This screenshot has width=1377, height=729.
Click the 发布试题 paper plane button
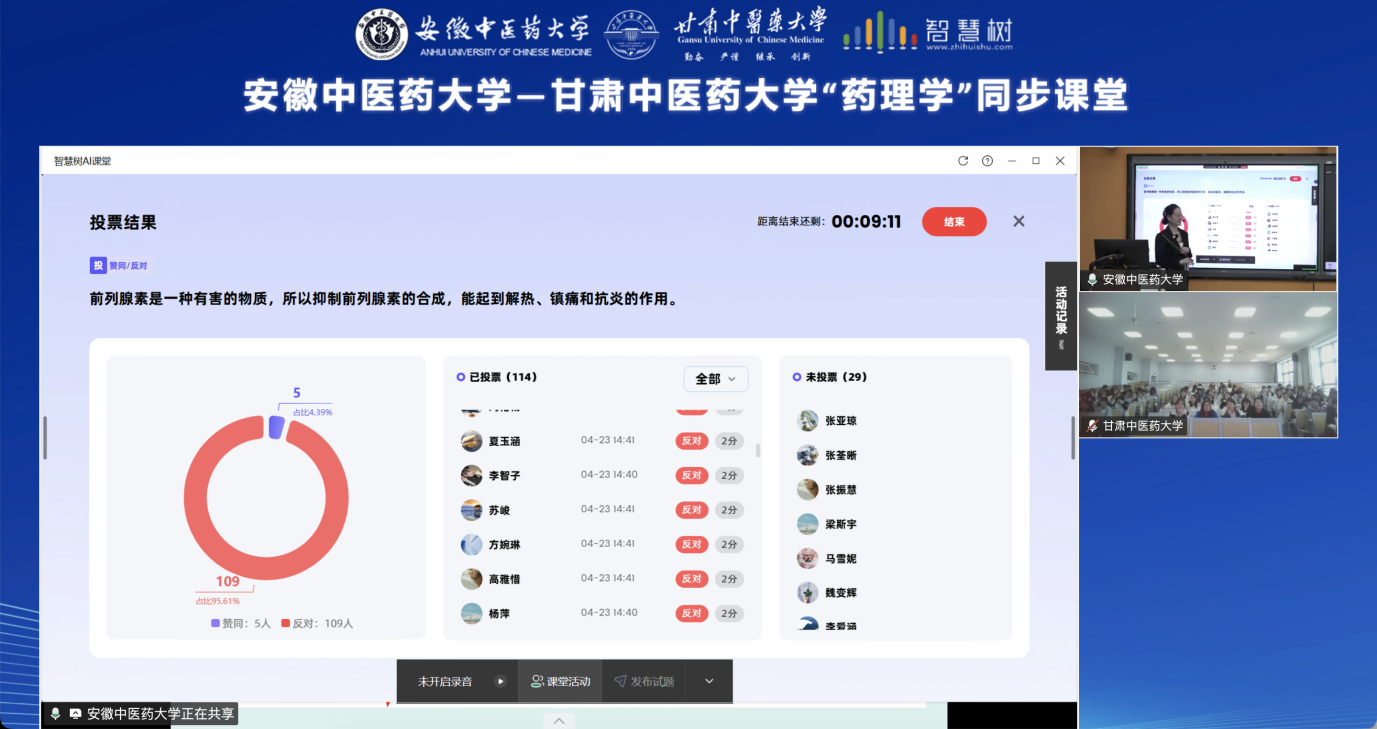click(644, 681)
